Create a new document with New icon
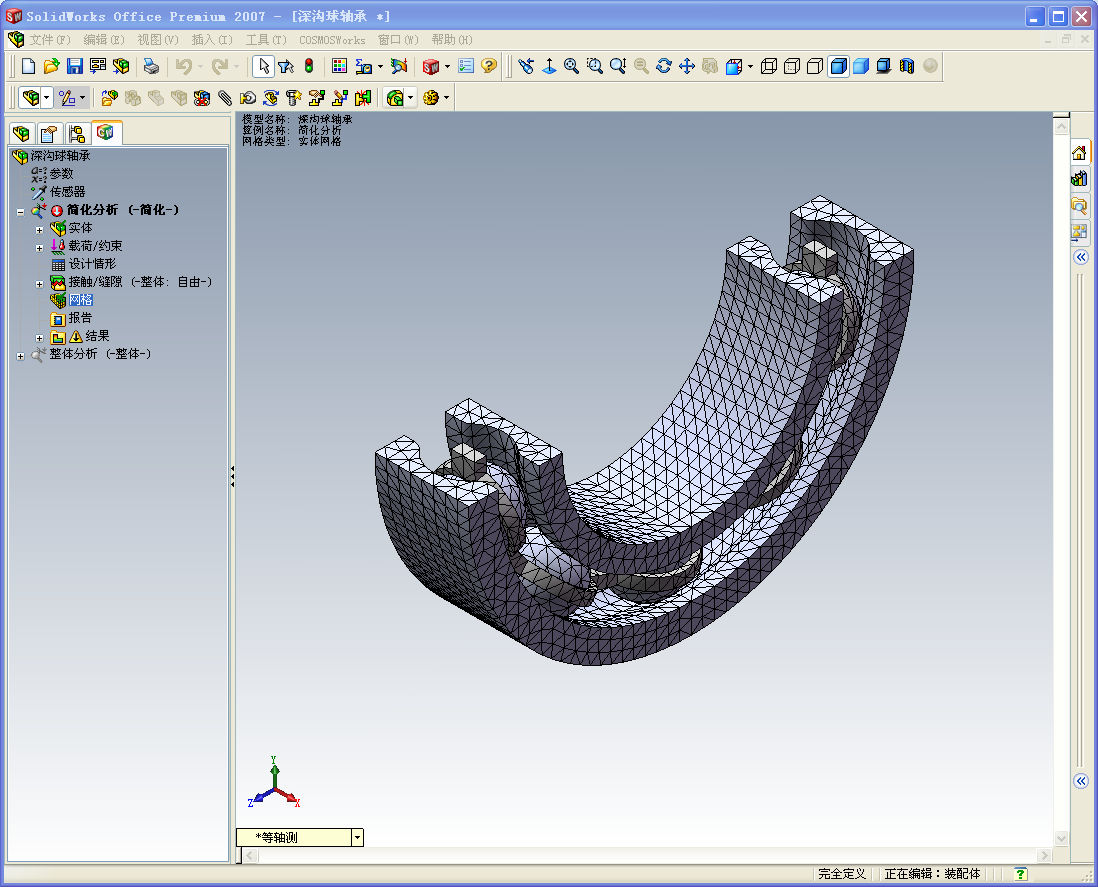Viewport: 1098px width, 887px height. coord(28,67)
